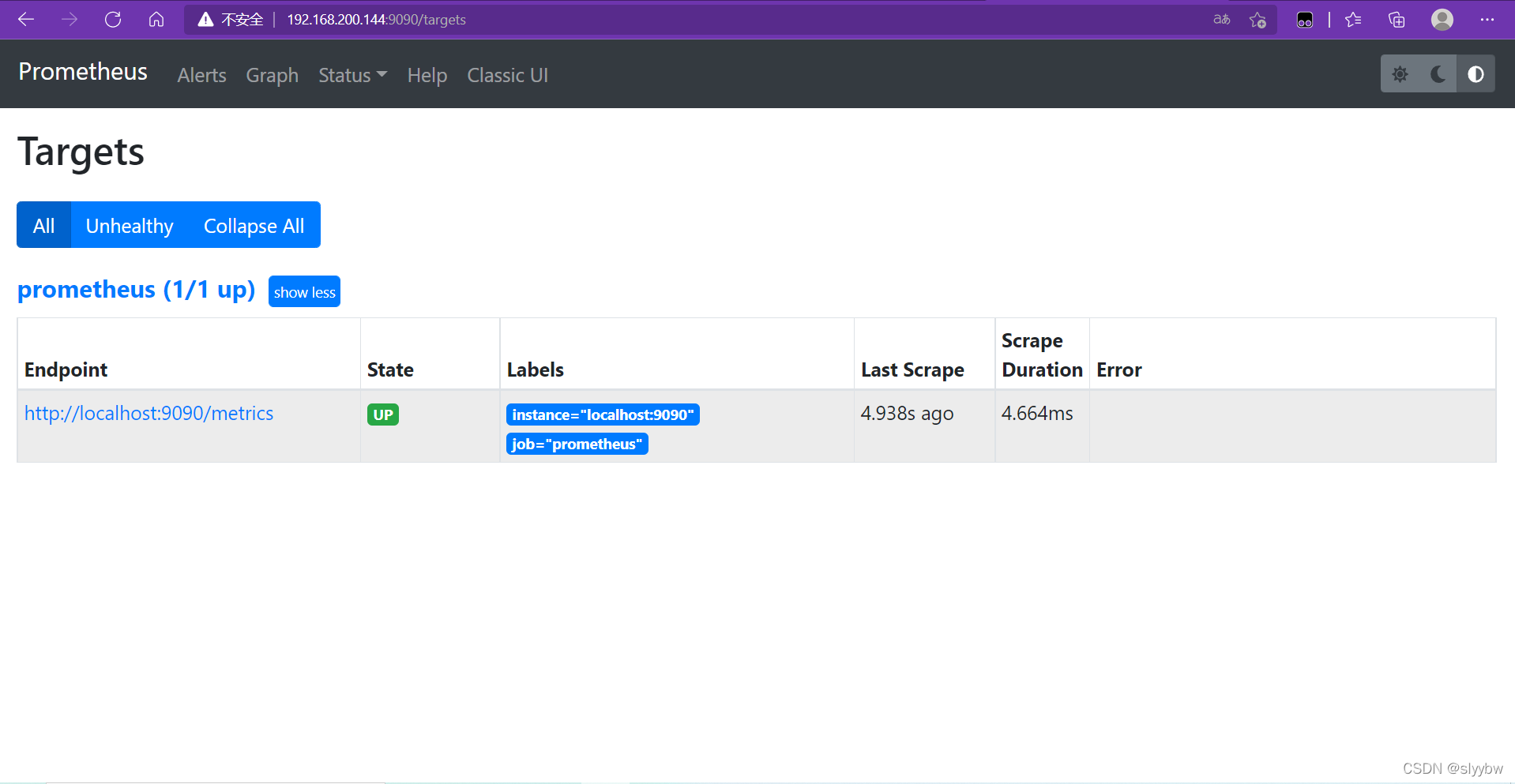Open the browser settings and more menu

[1487, 20]
